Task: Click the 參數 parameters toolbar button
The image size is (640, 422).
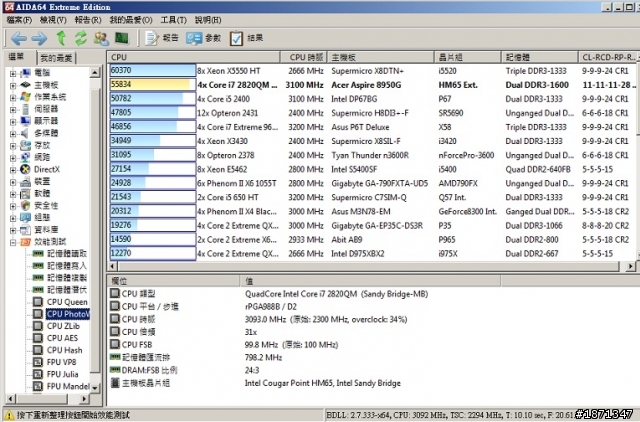Action: coord(203,38)
